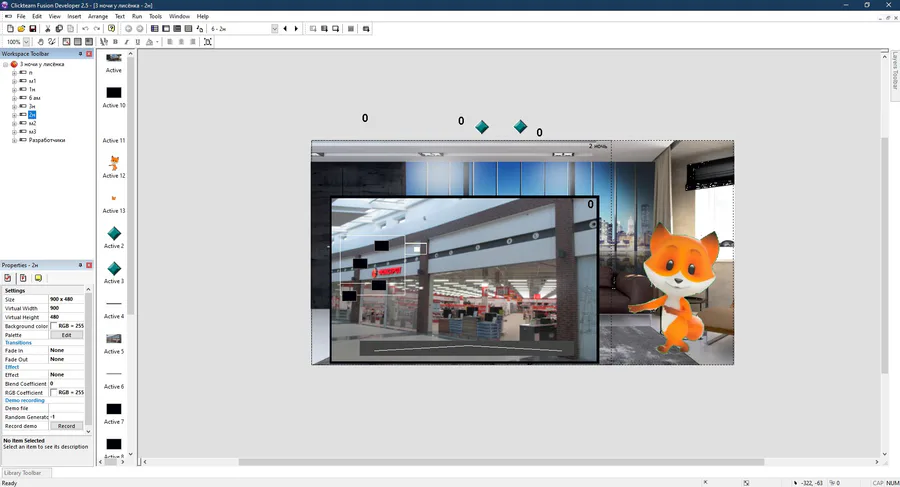The height and width of the screenshot is (487, 900).
Task: Select the orange fox character on canvas
Action: pos(676,288)
